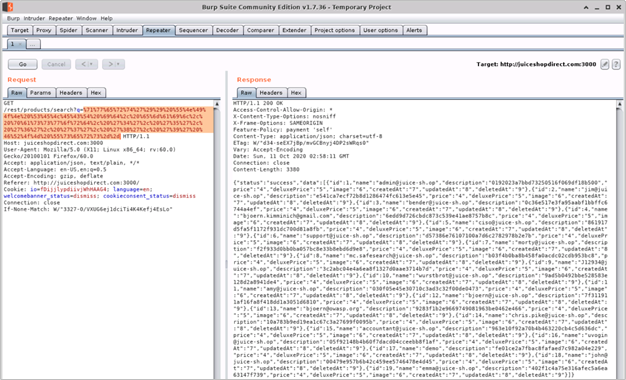The image size is (626, 380).
Task: Switch to the Decoder tab
Action: pos(227,30)
